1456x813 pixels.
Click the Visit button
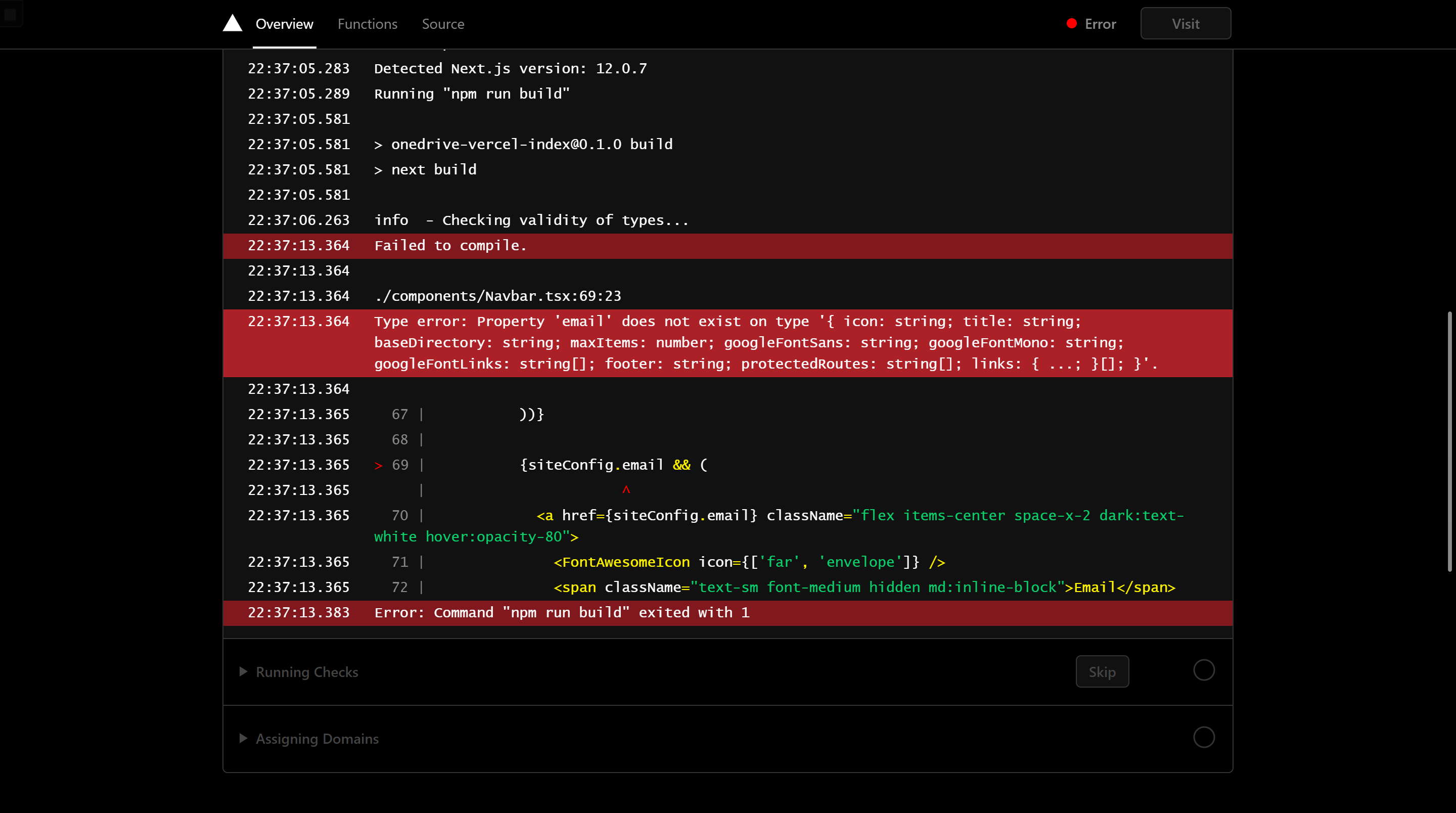click(x=1185, y=23)
